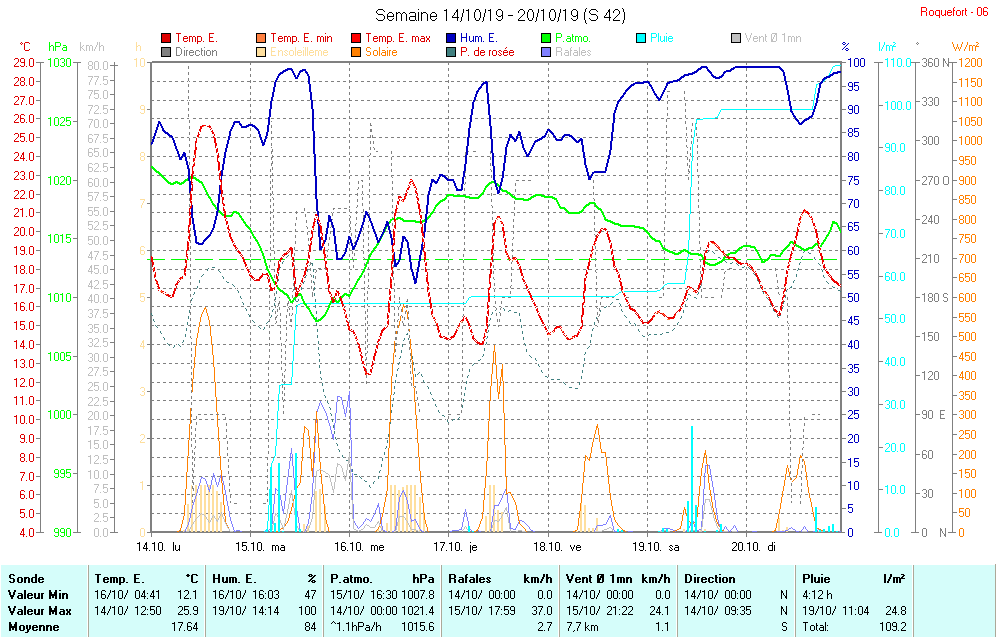Image resolution: width=996 pixels, height=637 pixels.
Task: Click the station name 'Roquefort - 06'
Action: click(x=954, y=12)
